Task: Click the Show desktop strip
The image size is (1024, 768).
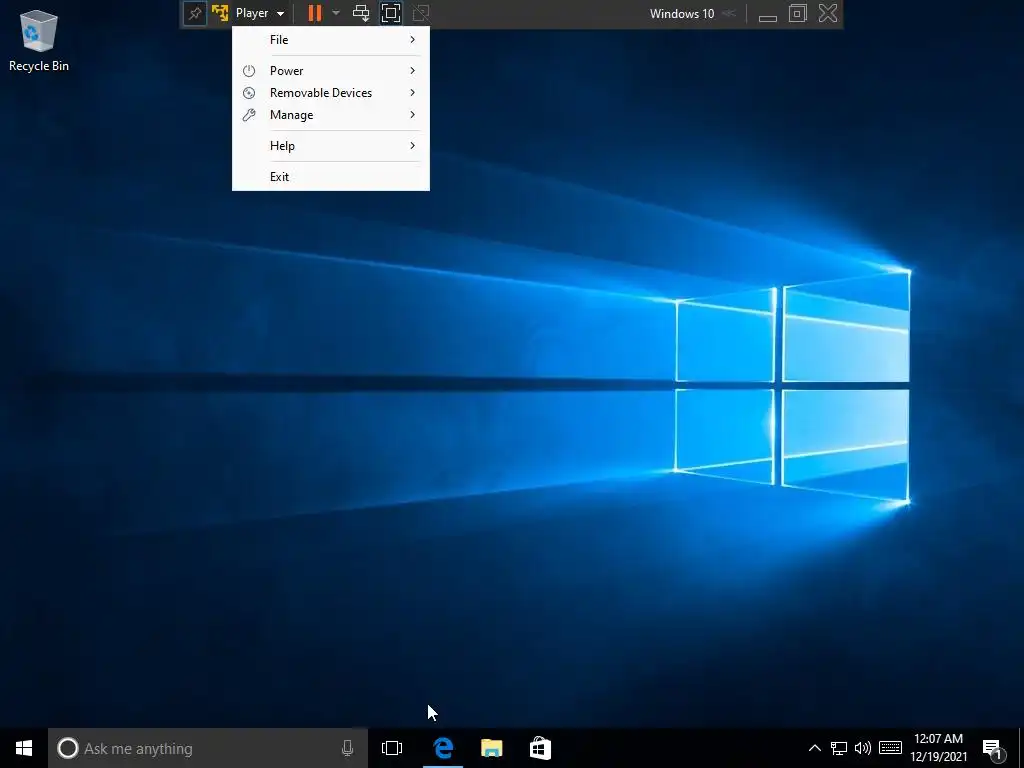Action: click(1021, 748)
